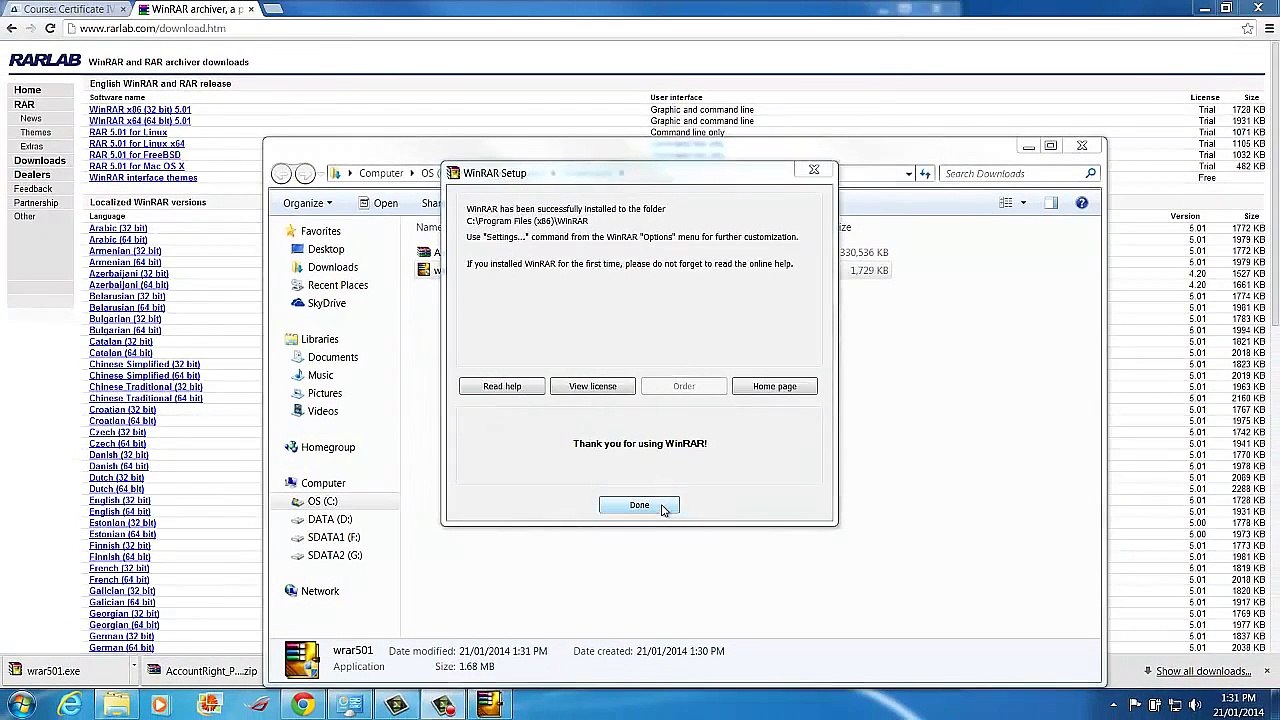Open the WinRAR interface themes link
Viewport: 1280px width, 720px height.
click(x=143, y=178)
